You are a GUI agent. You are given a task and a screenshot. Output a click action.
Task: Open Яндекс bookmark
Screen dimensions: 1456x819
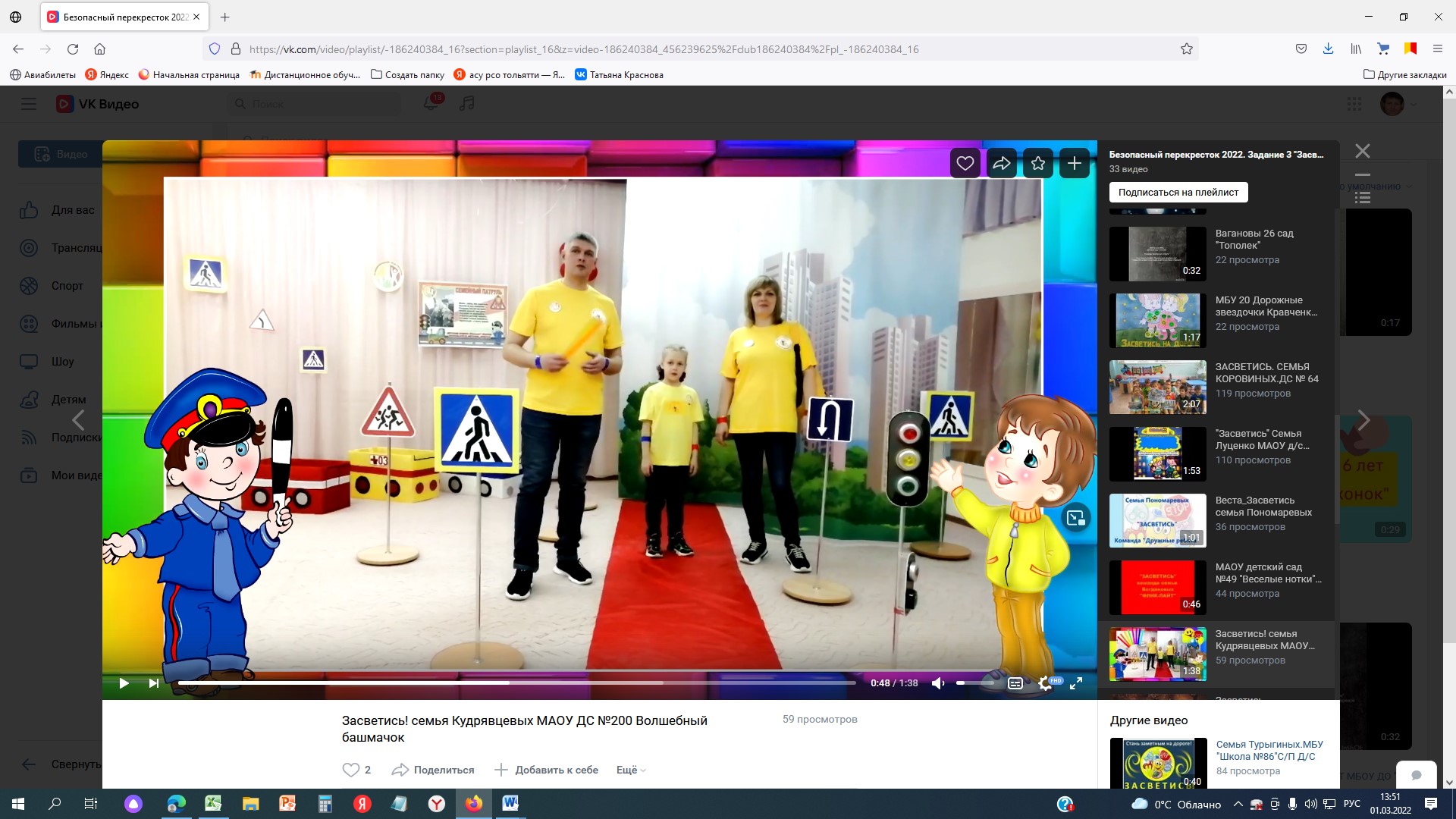[x=107, y=74]
